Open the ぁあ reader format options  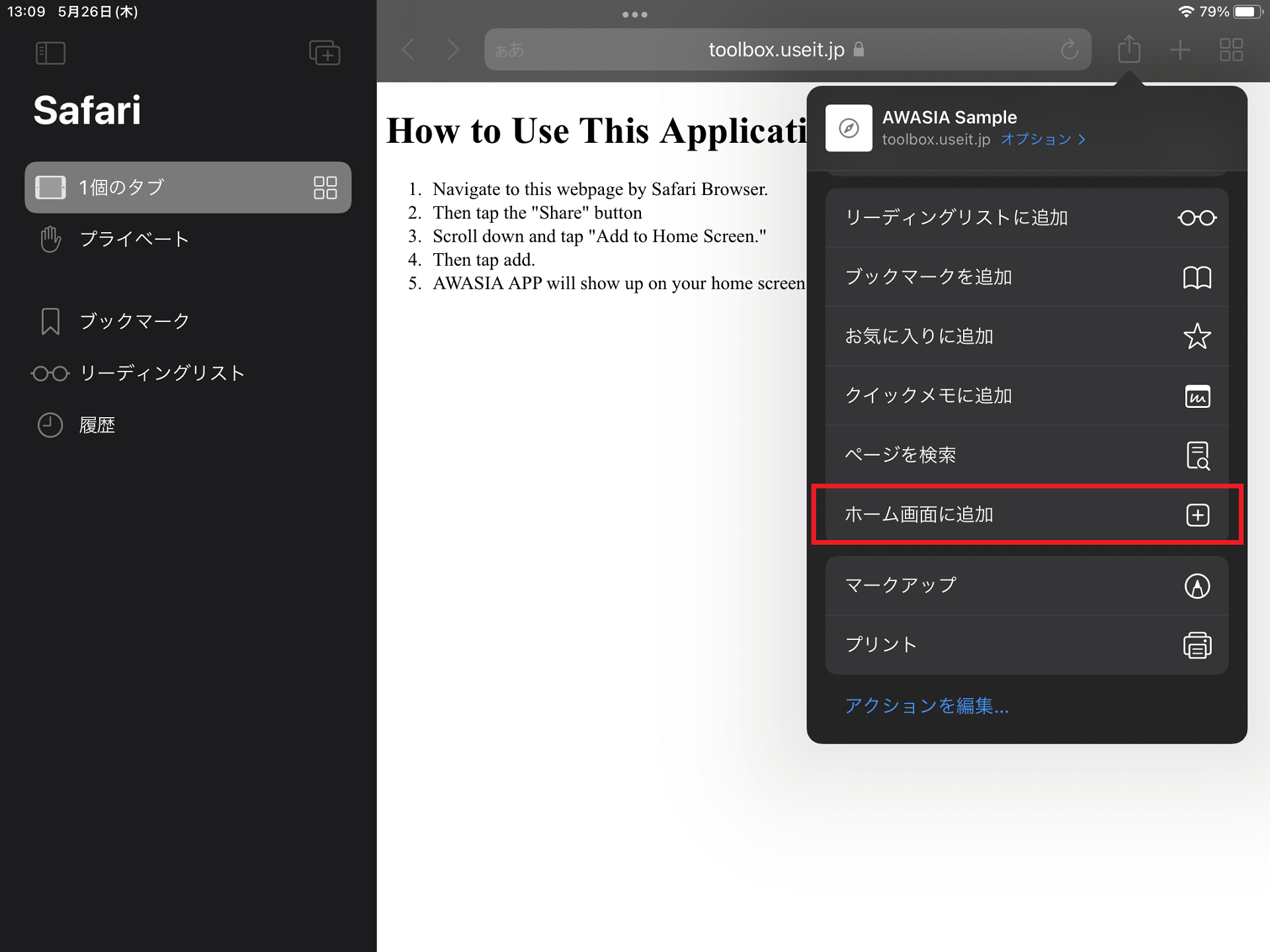(x=509, y=50)
